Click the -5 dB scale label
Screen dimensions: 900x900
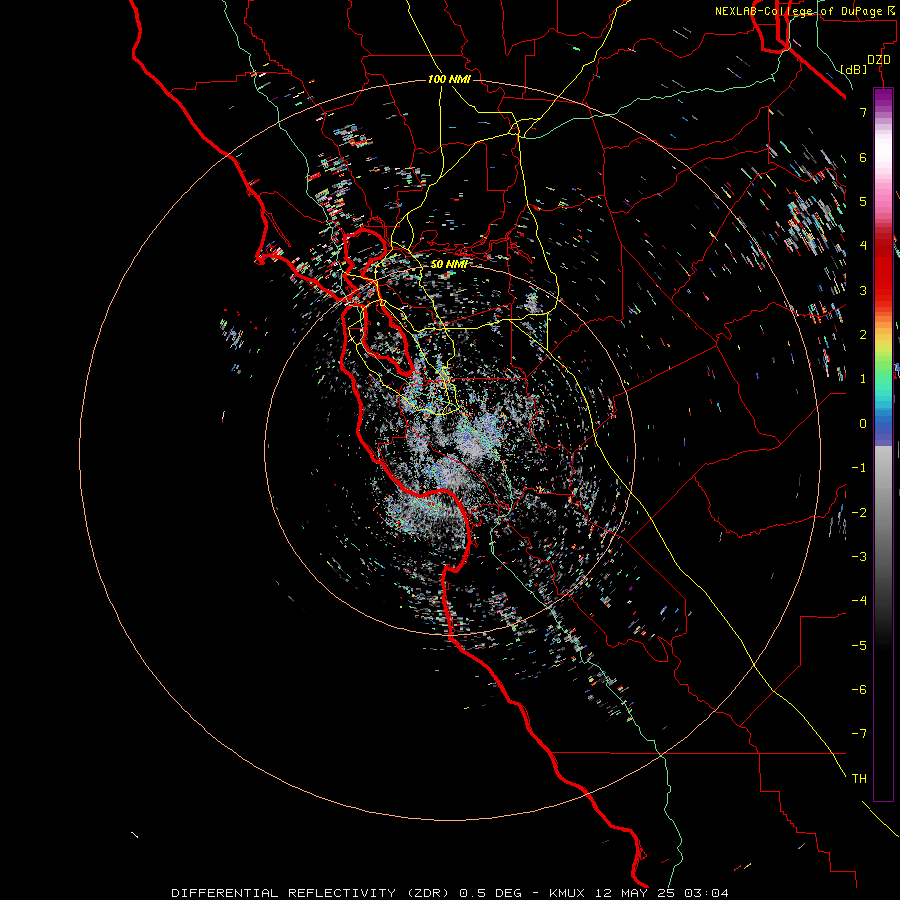[859, 646]
